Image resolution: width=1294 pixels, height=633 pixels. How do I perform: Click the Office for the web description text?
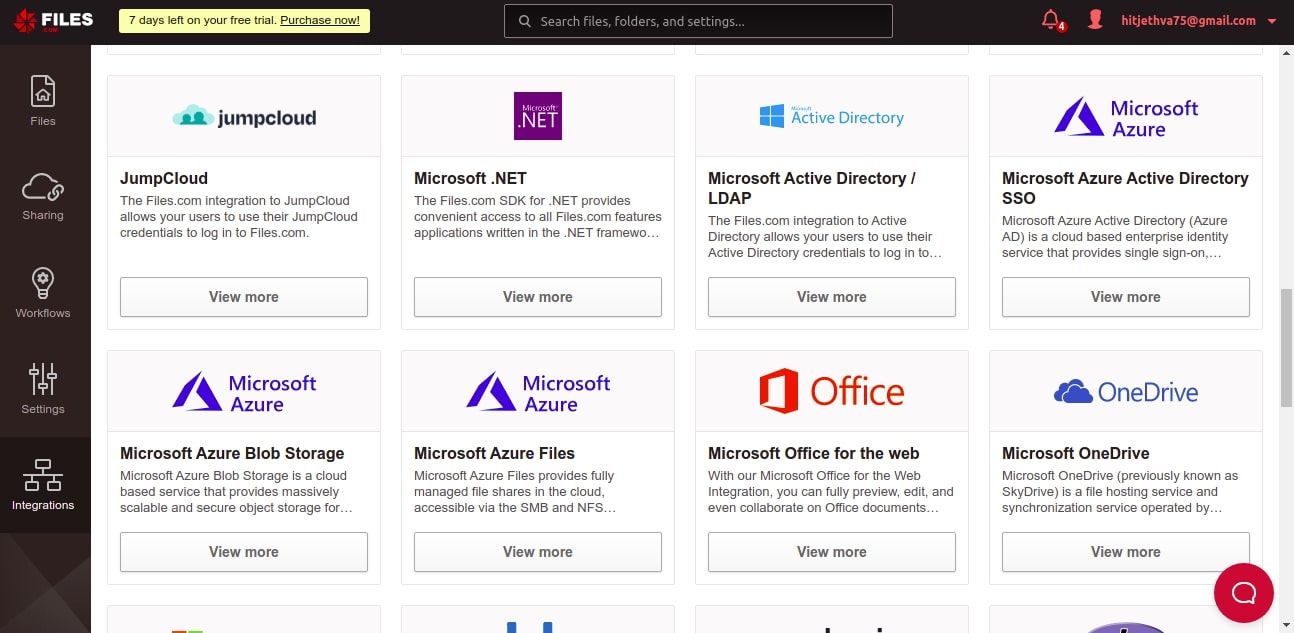coord(831,491)
